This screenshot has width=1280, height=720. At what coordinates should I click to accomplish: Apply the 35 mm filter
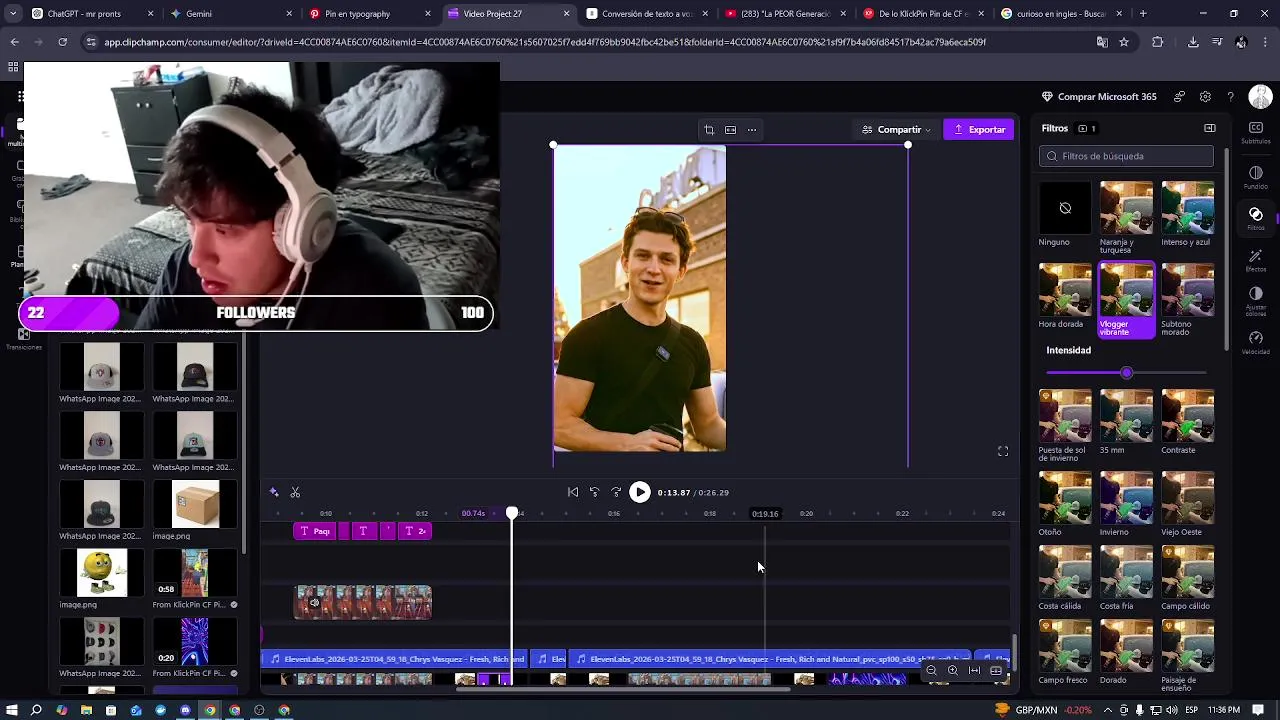1126,422
